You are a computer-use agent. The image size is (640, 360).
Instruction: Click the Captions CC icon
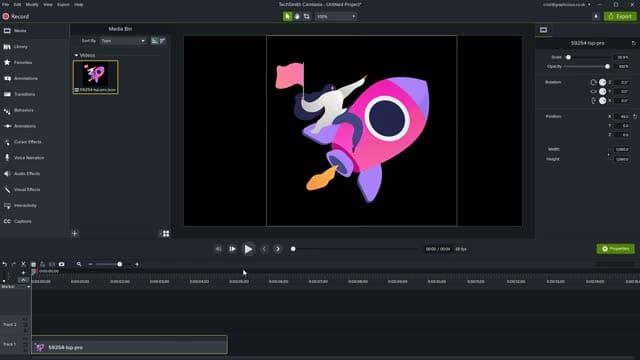click(x=7, y=221)
